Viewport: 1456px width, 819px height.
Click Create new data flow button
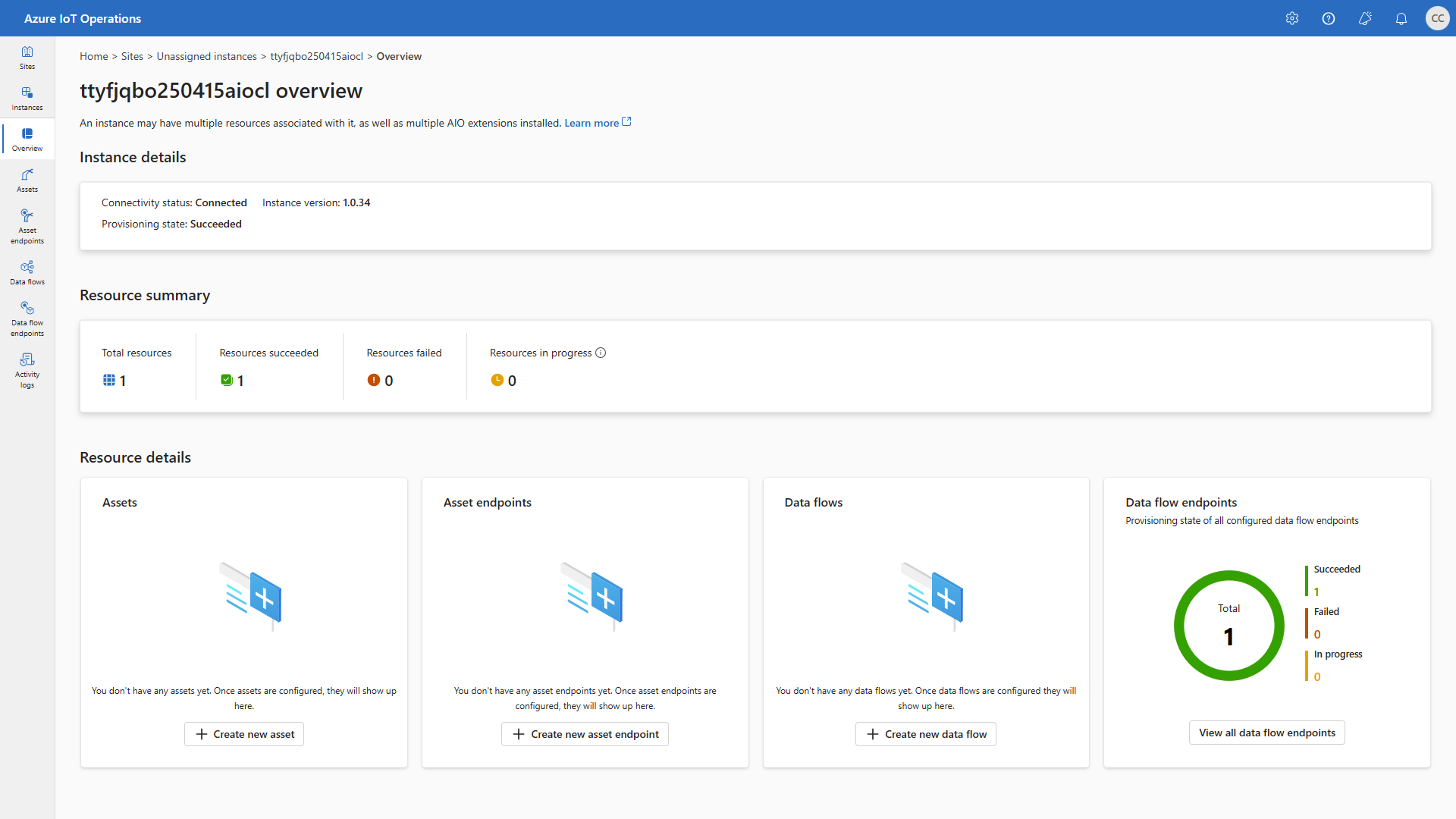coord(926,734)
